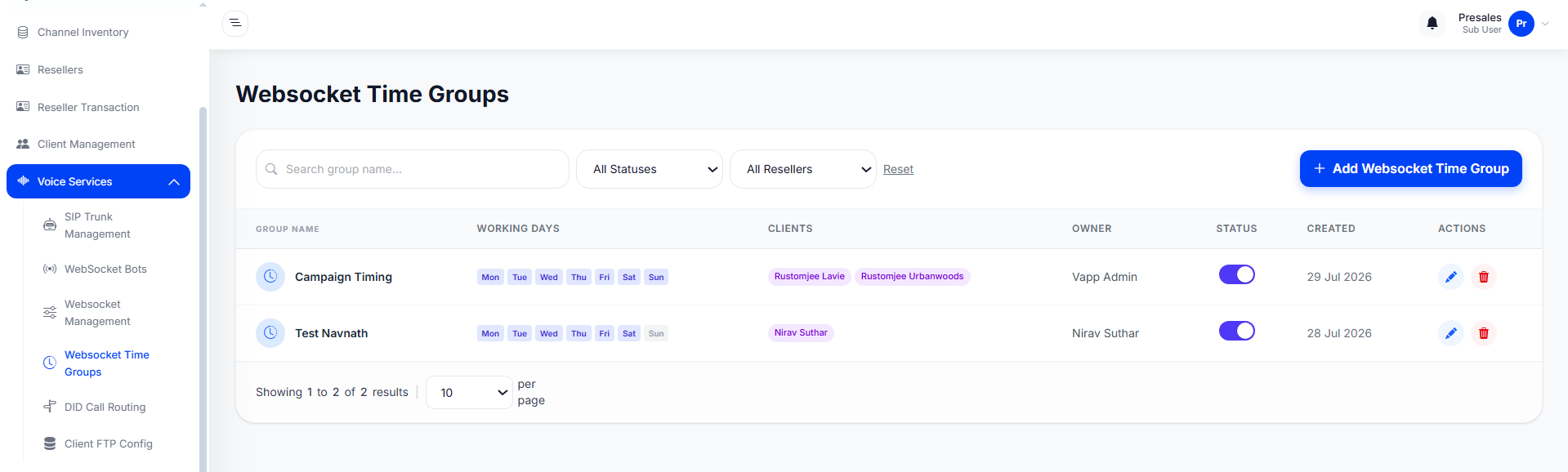This screenshot has width=1568, height=472.
Task: Delete the Campaign Timing group
Action: pos(1483,277)
